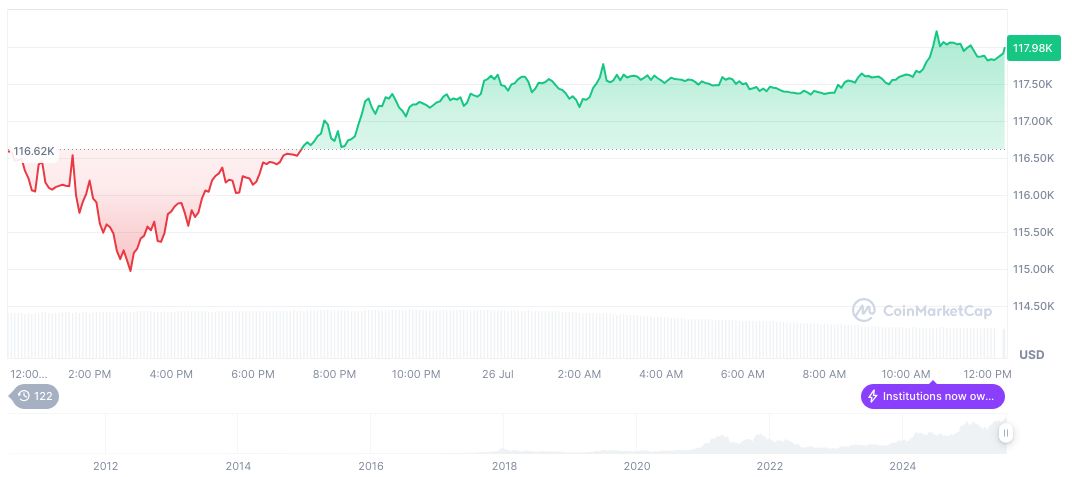The height and width of the screenshot is (477, 1072).
Task: Click the lightning bolt icon on the purple badge
Action: [873, 396]
